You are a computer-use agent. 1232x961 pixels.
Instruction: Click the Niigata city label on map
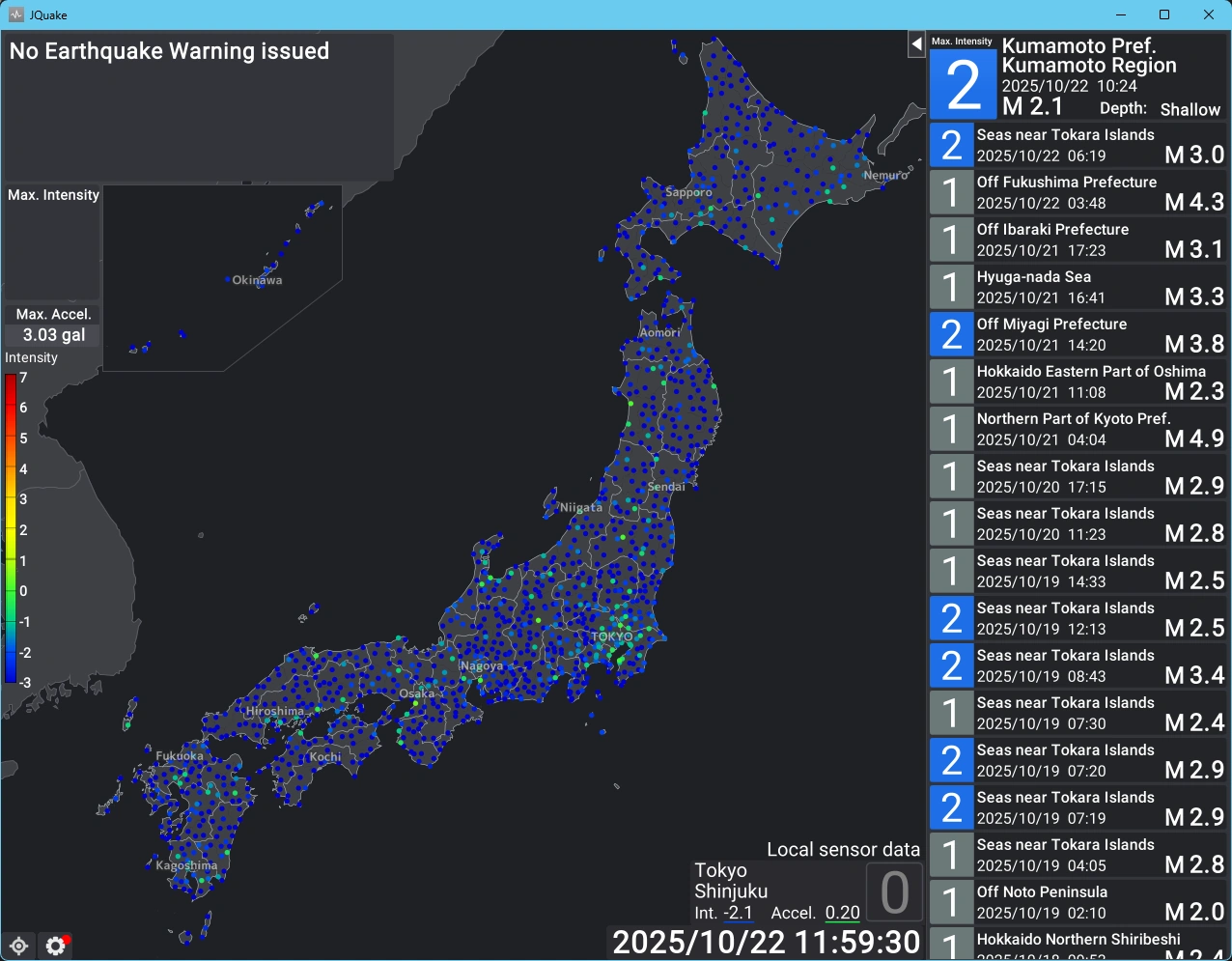coord(581,507)
